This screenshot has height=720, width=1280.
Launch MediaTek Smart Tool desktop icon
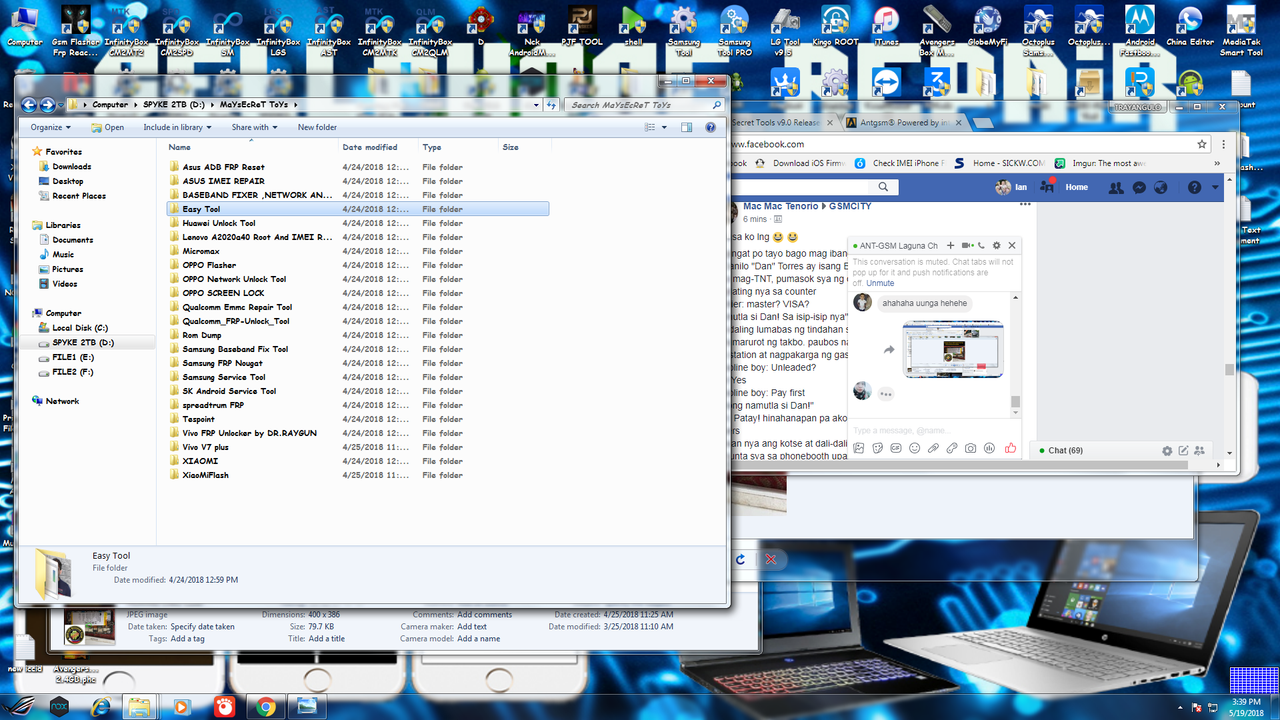pyautogui.click(x=1241, y=29)
